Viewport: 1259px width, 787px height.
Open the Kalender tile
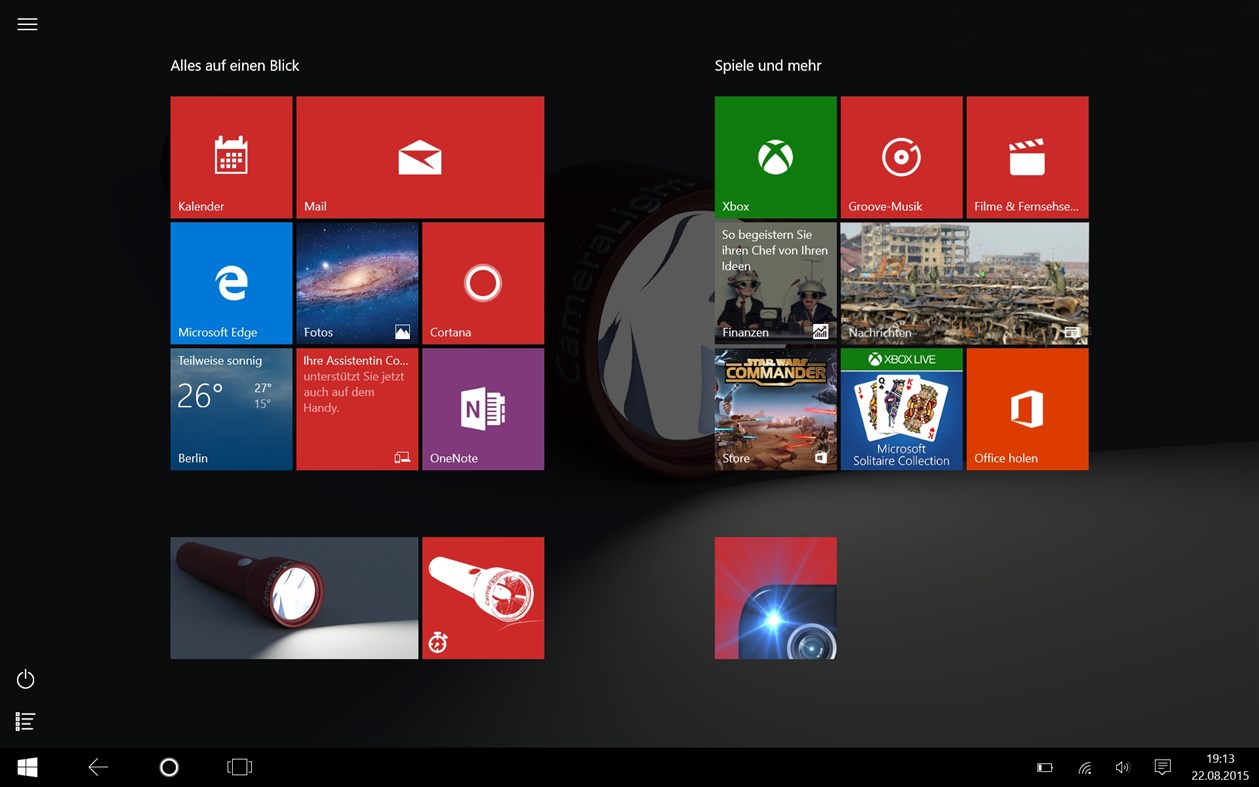coord(231,156)
